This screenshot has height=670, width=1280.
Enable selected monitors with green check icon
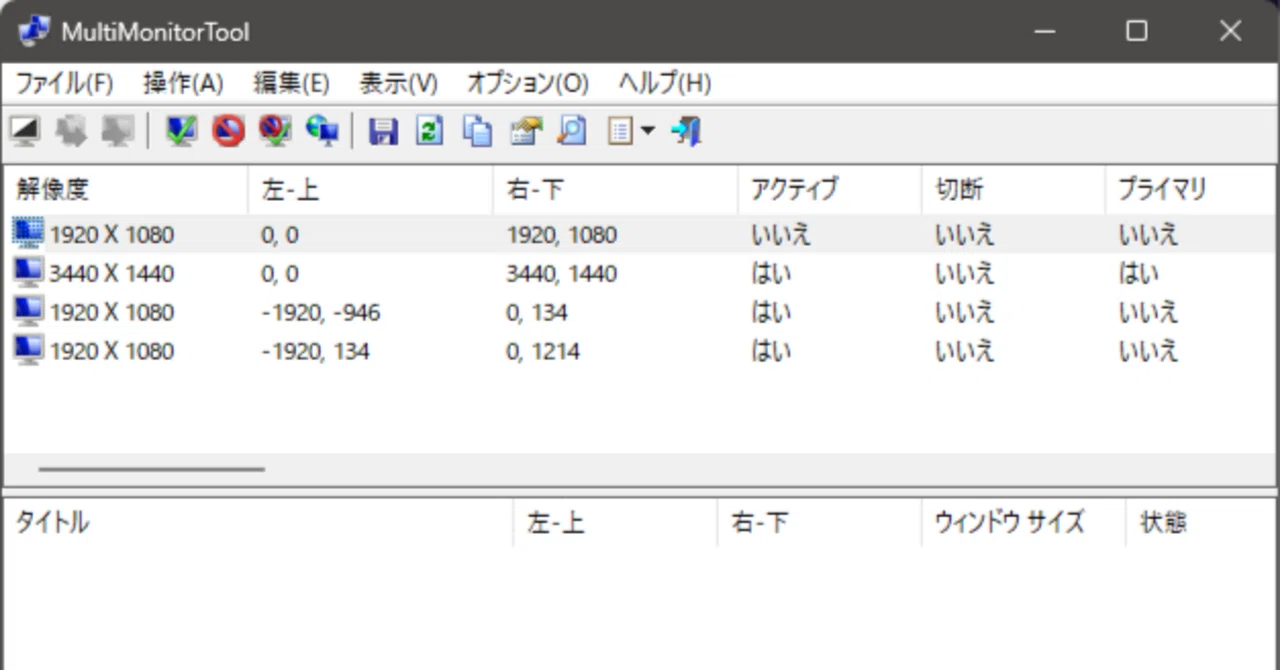(181, 131)
